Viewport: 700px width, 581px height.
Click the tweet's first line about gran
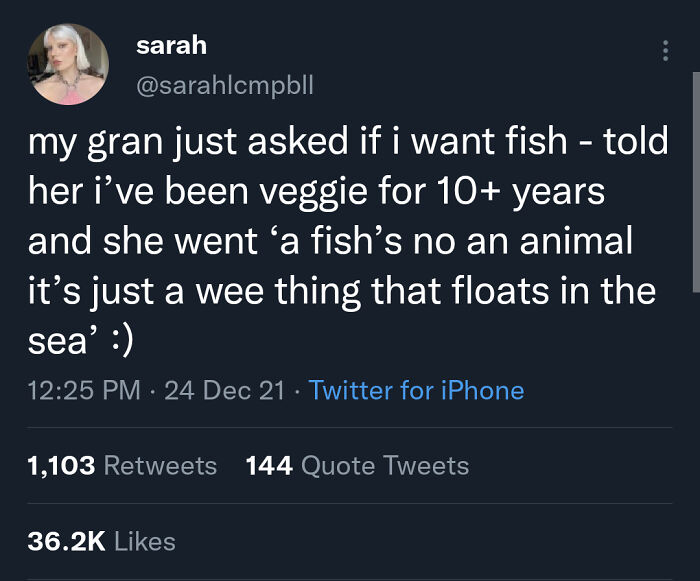[x=348, y=142]
